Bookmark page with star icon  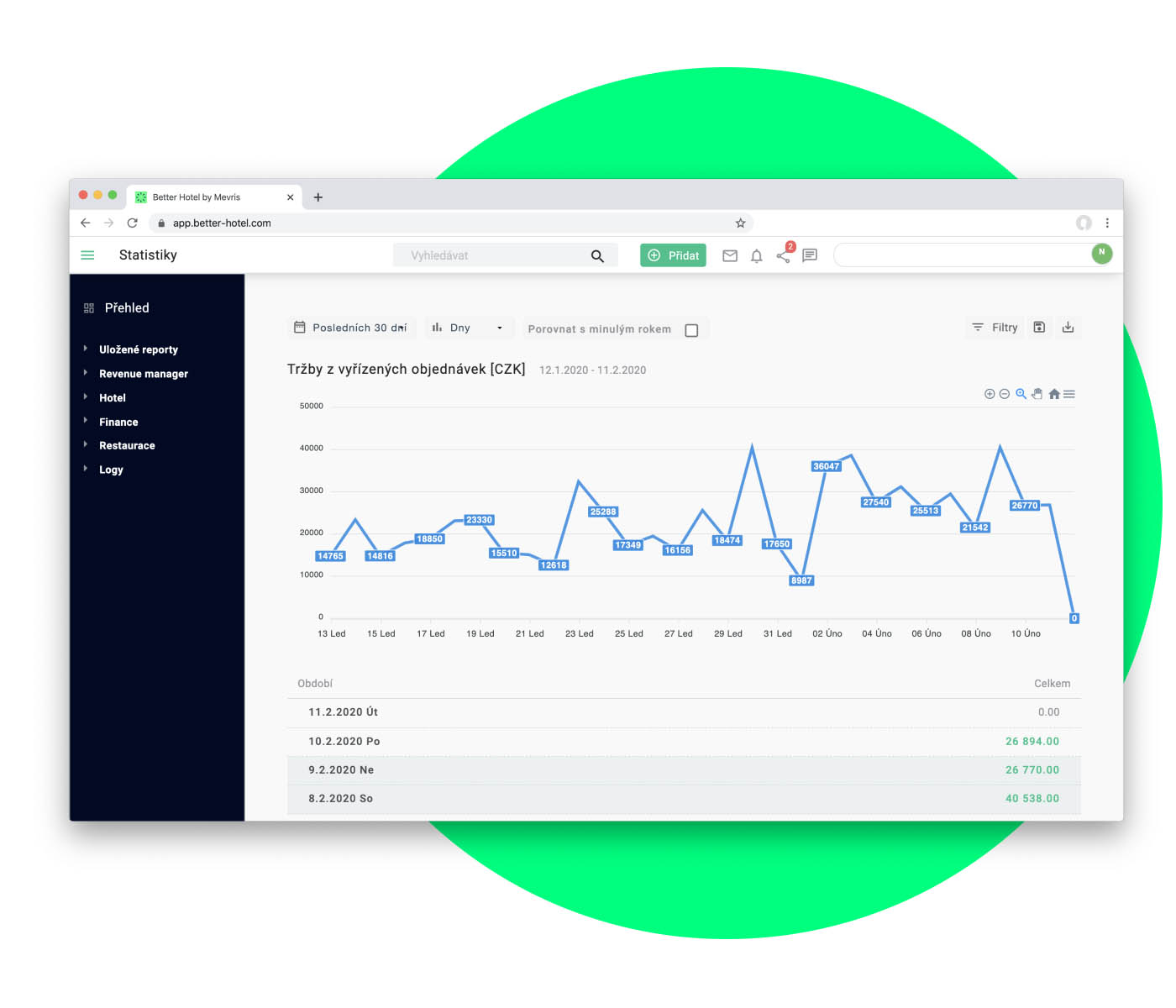point(740,223)
